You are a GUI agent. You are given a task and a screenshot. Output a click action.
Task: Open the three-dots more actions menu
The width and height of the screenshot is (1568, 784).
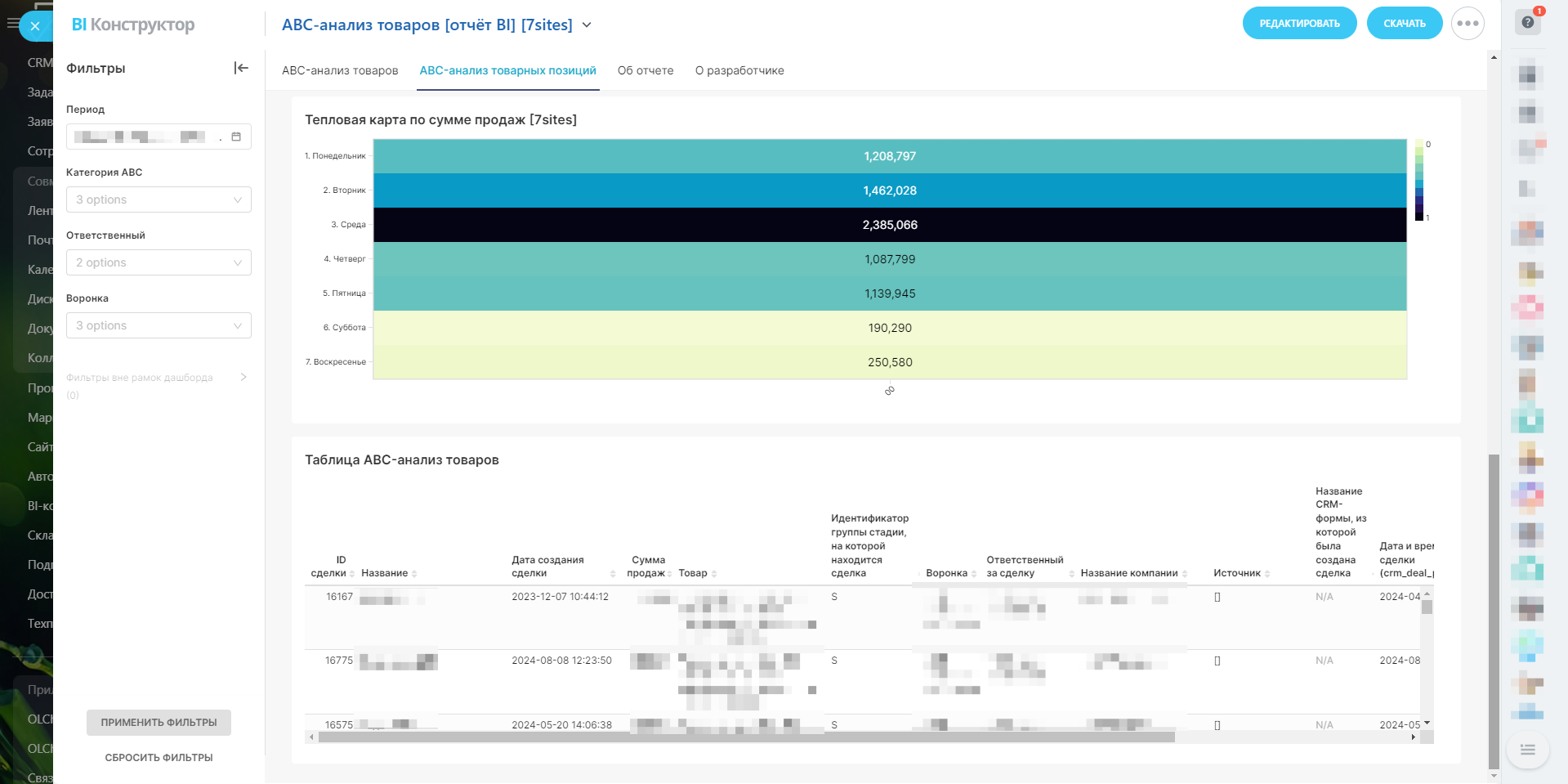point(1467,24)
